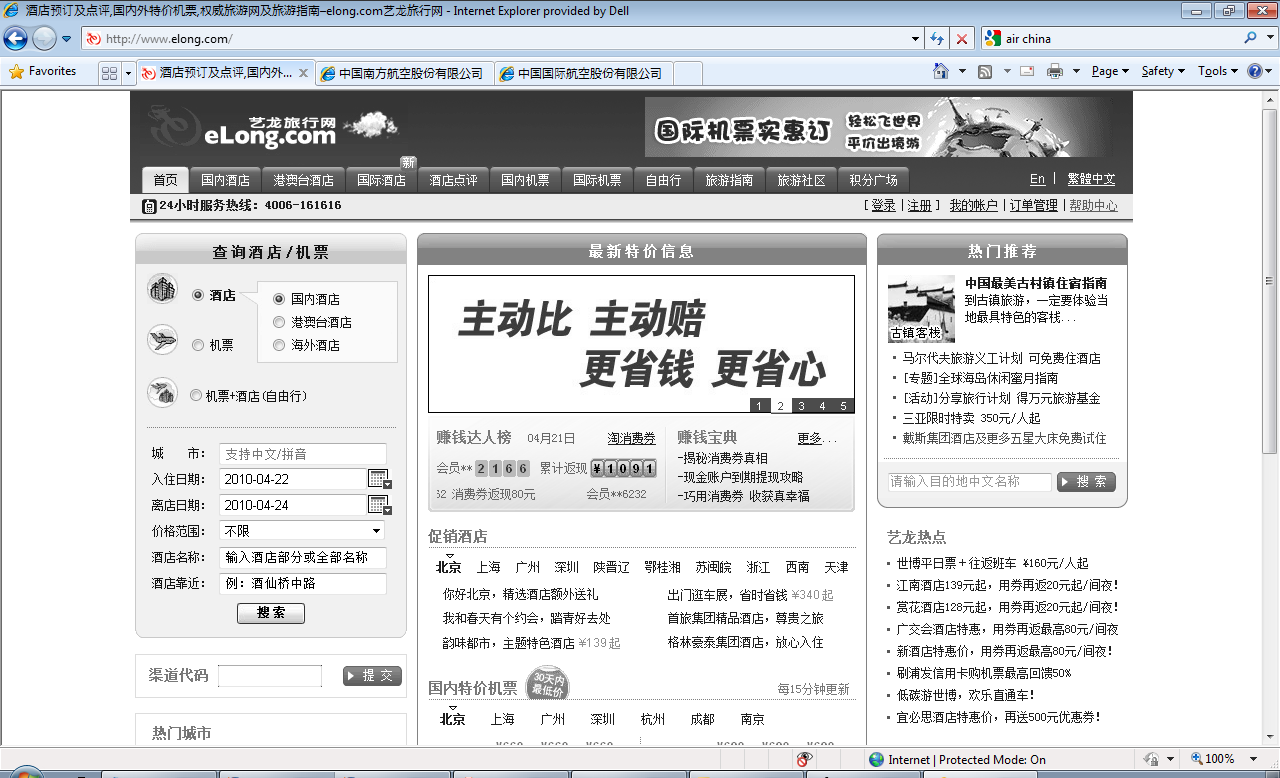The height and width of the screenshot is (778, 1280).
Task: Click the 订单管理 link
Action: pyautogui.click(x=1033, y=205)
